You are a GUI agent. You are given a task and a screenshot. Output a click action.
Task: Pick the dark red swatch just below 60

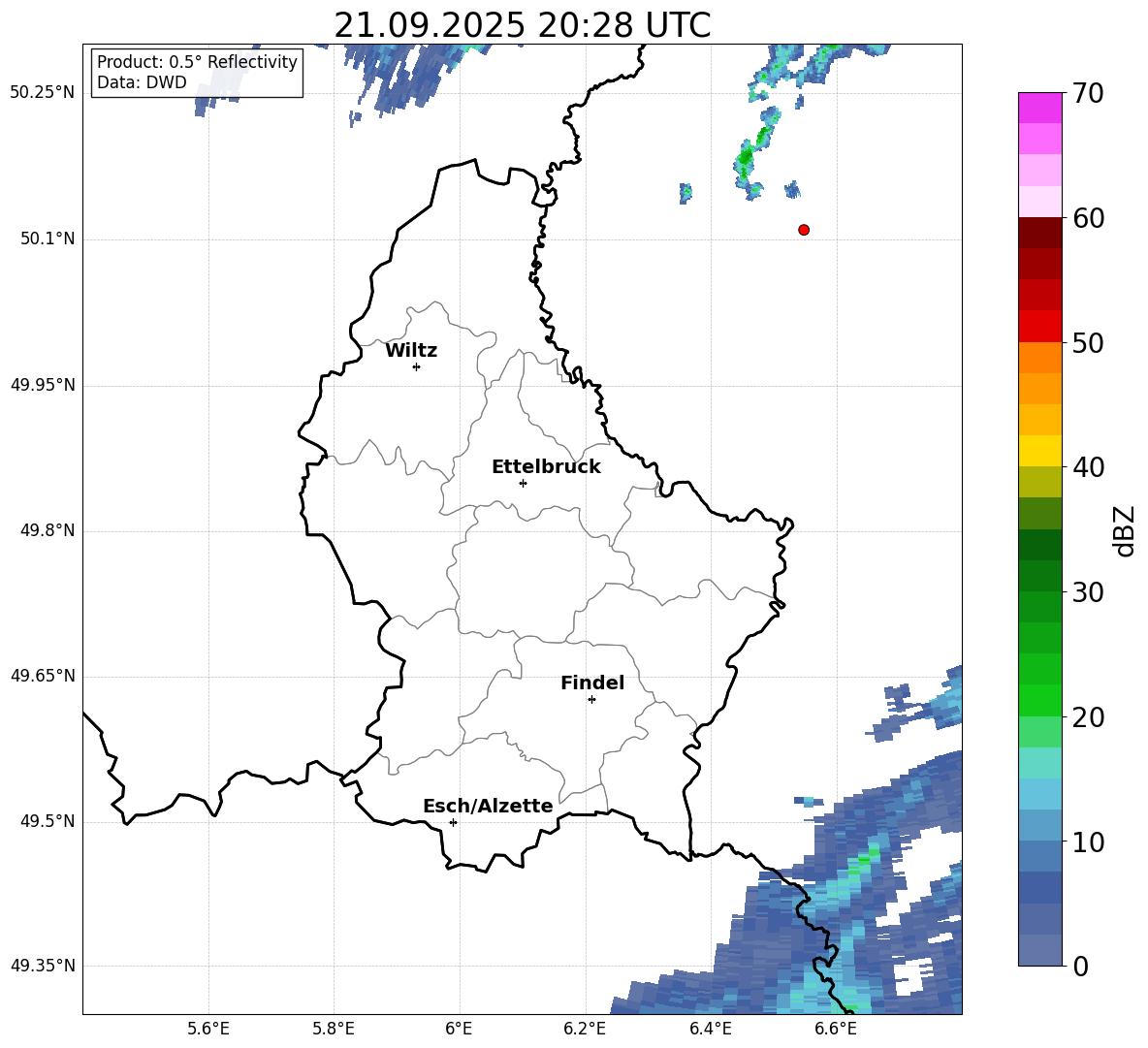[1040, 233]
